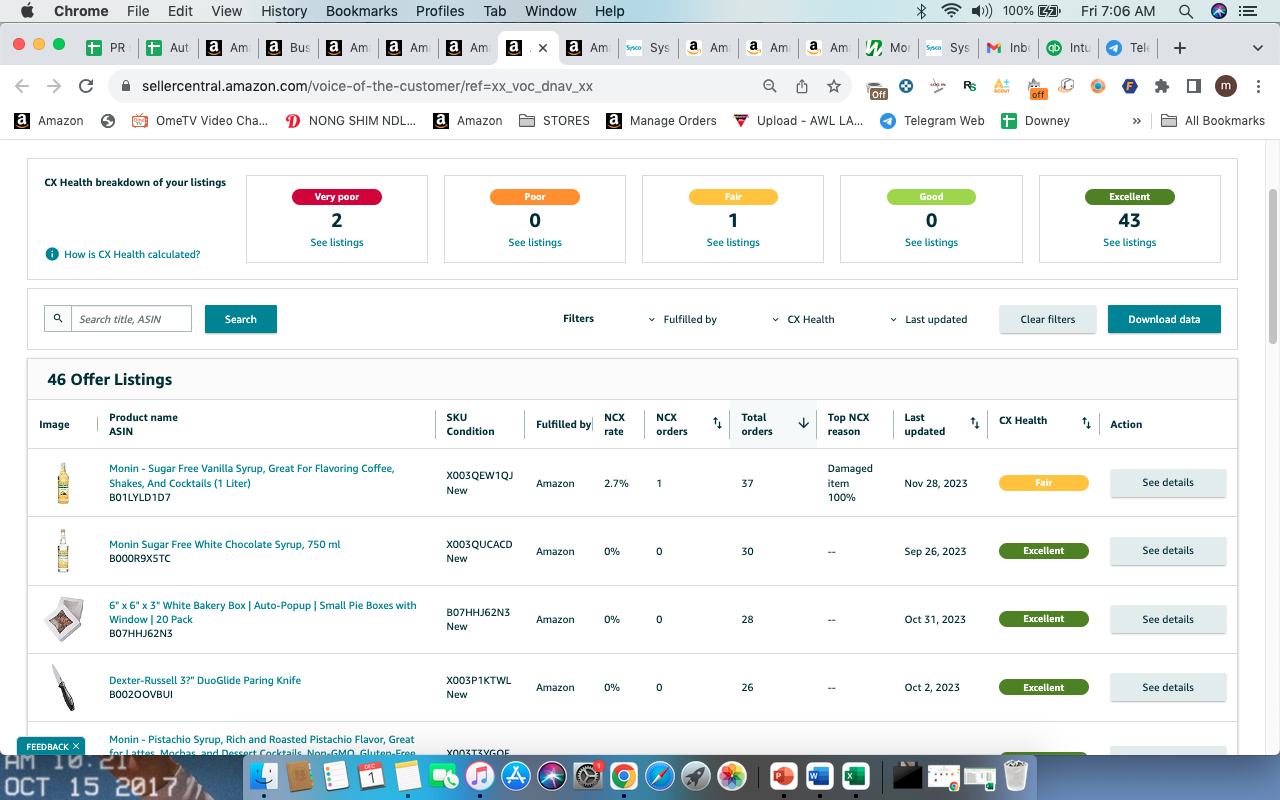Open a new browser tab
This screenshot has width=1280, height=800.
1180,48
